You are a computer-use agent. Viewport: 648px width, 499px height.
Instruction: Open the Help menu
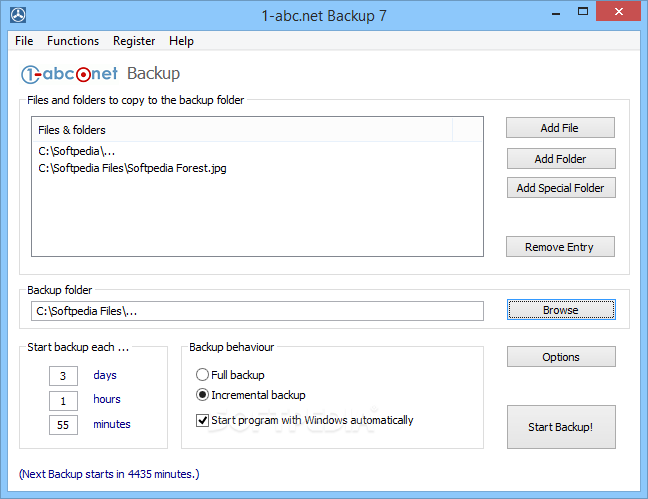(181, 41)
